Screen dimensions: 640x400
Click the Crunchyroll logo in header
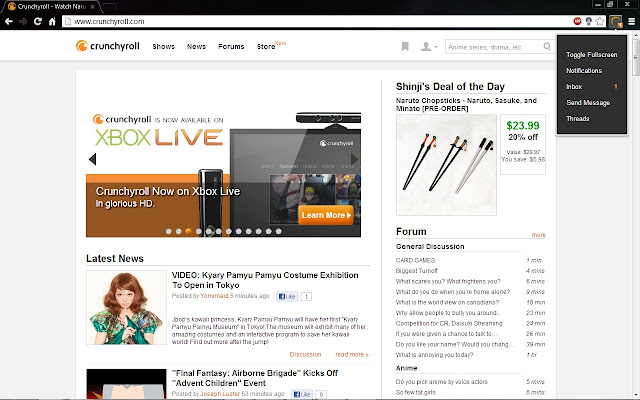click(108, 46)
